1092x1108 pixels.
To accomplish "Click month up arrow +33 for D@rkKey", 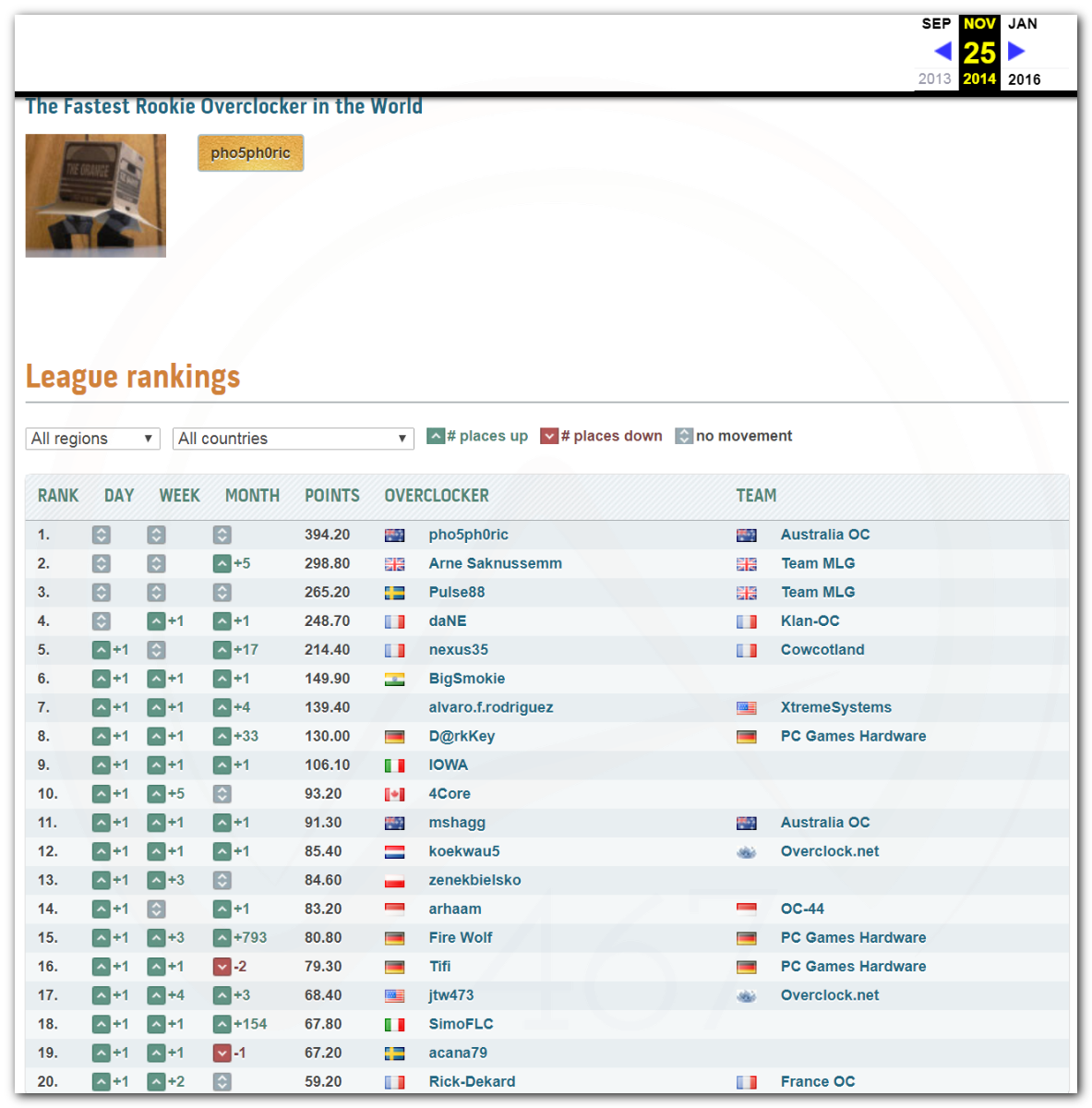I will click(x=222, y=737).
